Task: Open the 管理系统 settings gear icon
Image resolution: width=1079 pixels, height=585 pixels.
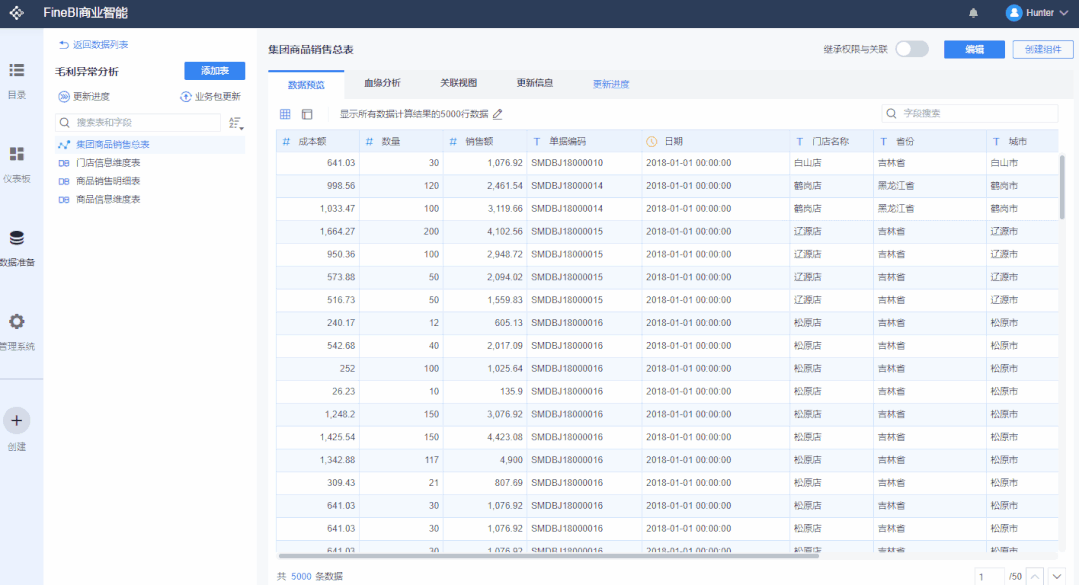Action: (x=17, y=321)
